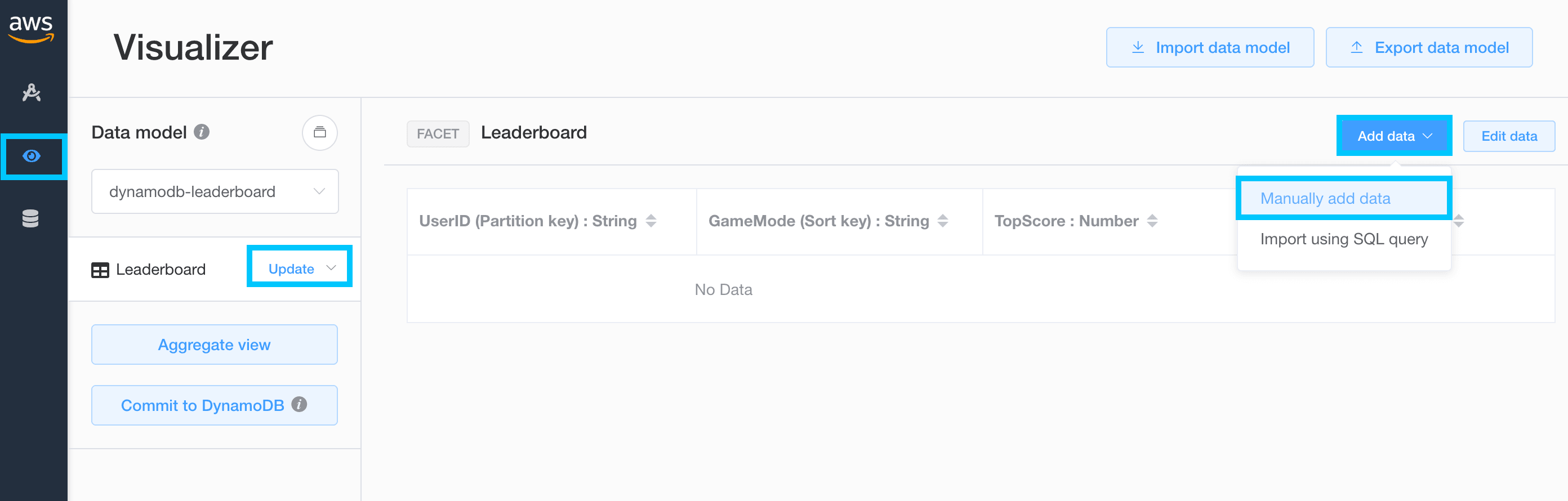
Task: Expand the Update dropdown for Leaderboard
Action: [301, 269]
